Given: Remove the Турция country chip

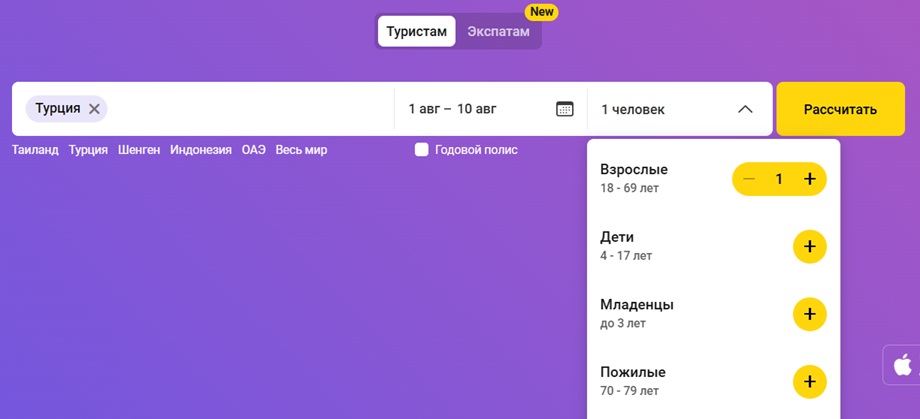Looking at the screenshot, I should tap(94, 109).
